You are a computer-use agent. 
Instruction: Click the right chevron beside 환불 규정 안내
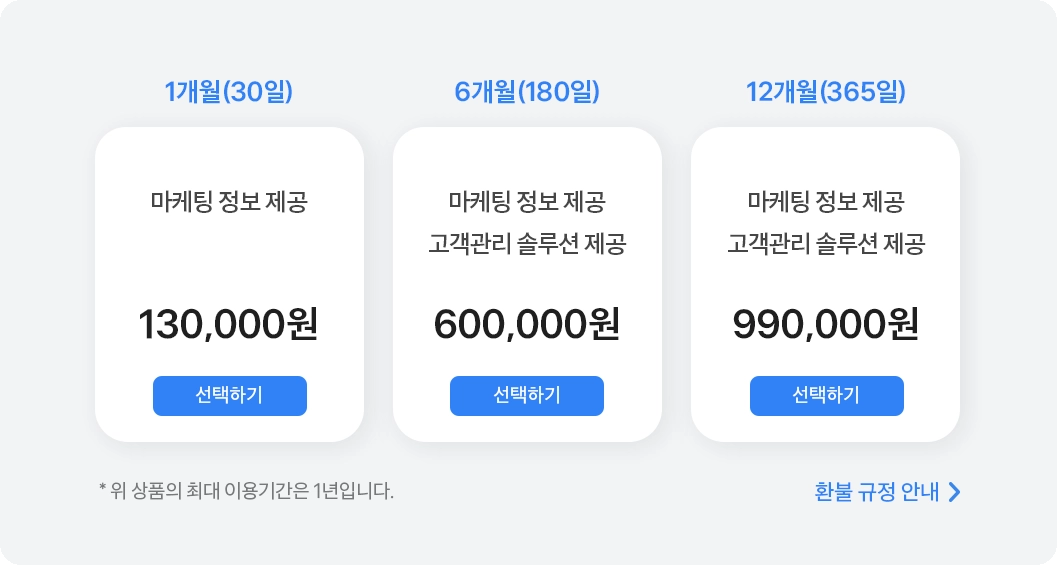(954, 492)
